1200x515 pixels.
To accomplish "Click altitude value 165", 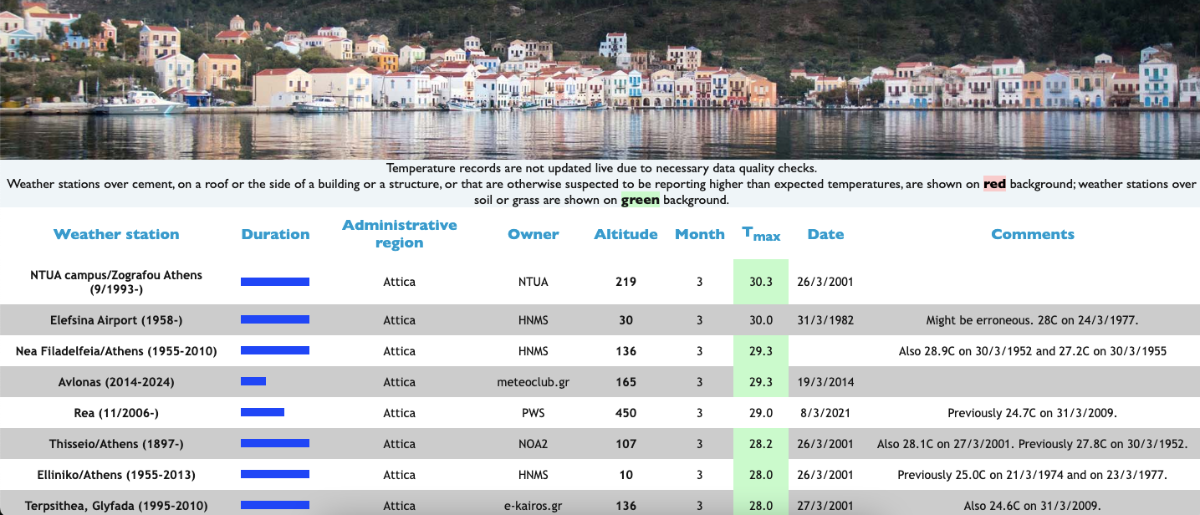I will coord(626,382).
